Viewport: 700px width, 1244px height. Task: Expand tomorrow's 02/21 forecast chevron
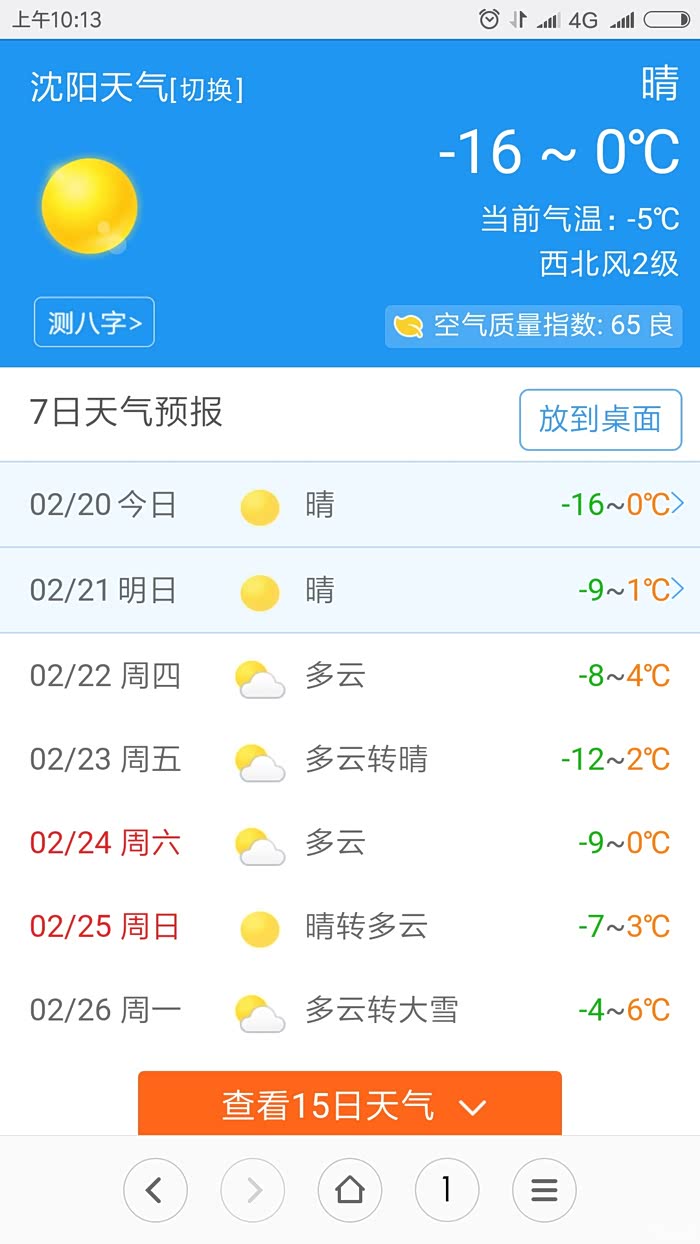[x=677, y=590]
